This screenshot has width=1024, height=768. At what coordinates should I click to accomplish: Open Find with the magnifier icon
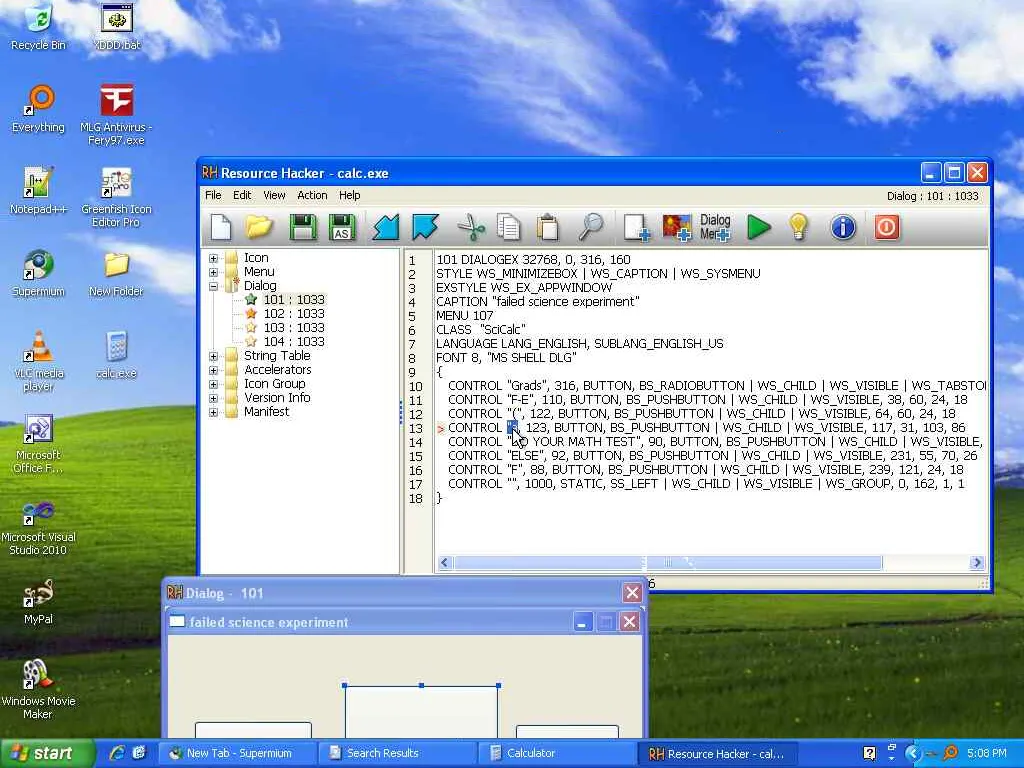coord(591,227)
